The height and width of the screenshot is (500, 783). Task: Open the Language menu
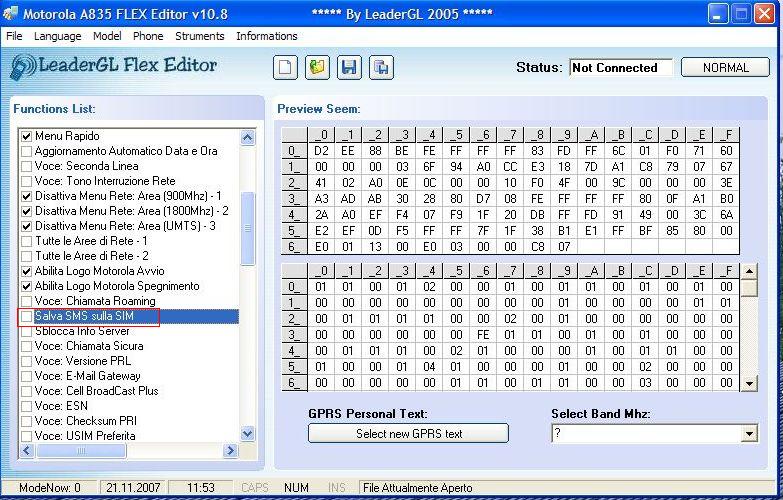(57, 36)
